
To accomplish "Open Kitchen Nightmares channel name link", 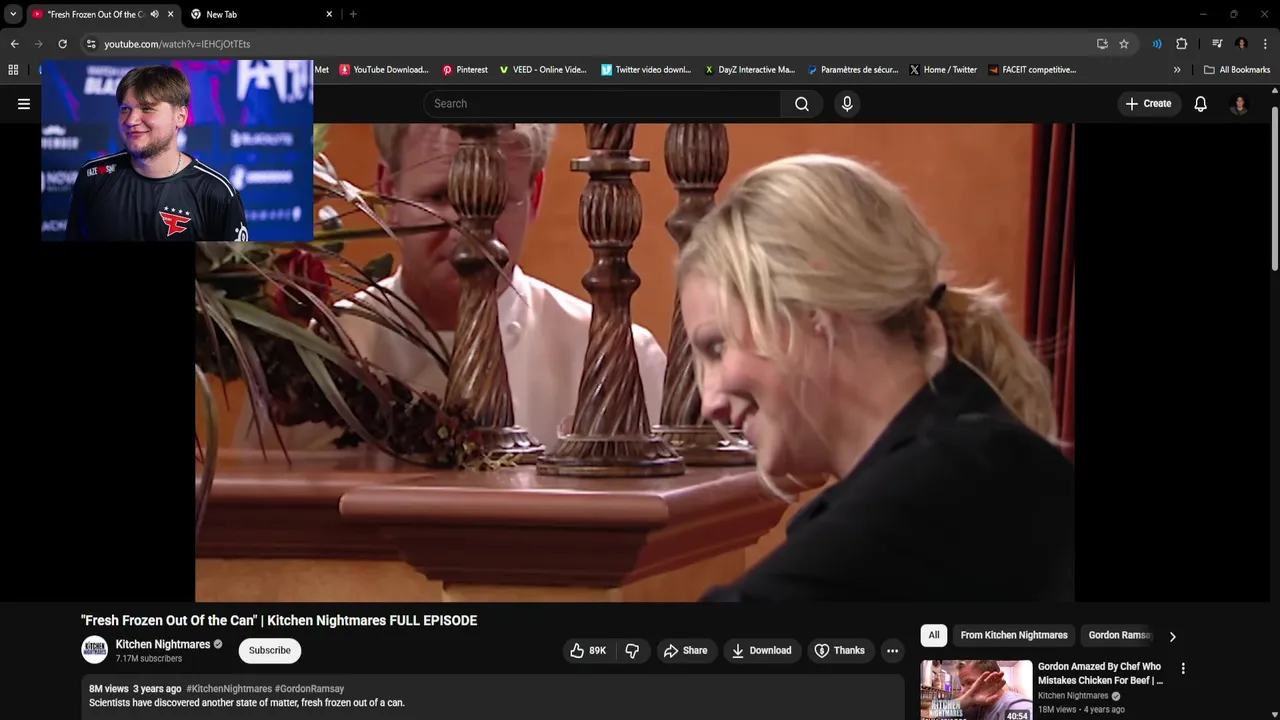I will click(x=163, y=644).
